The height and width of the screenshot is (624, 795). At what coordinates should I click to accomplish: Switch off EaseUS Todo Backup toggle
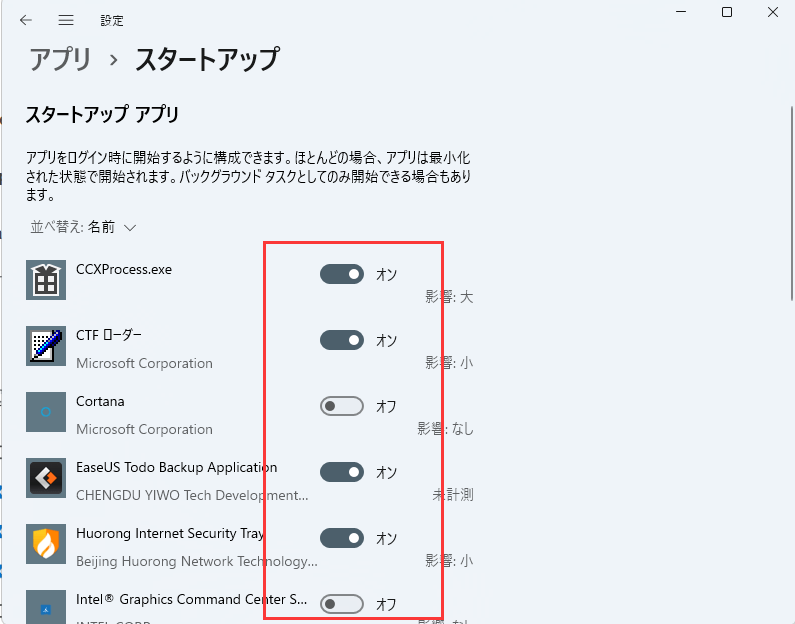tap(342, 472)
